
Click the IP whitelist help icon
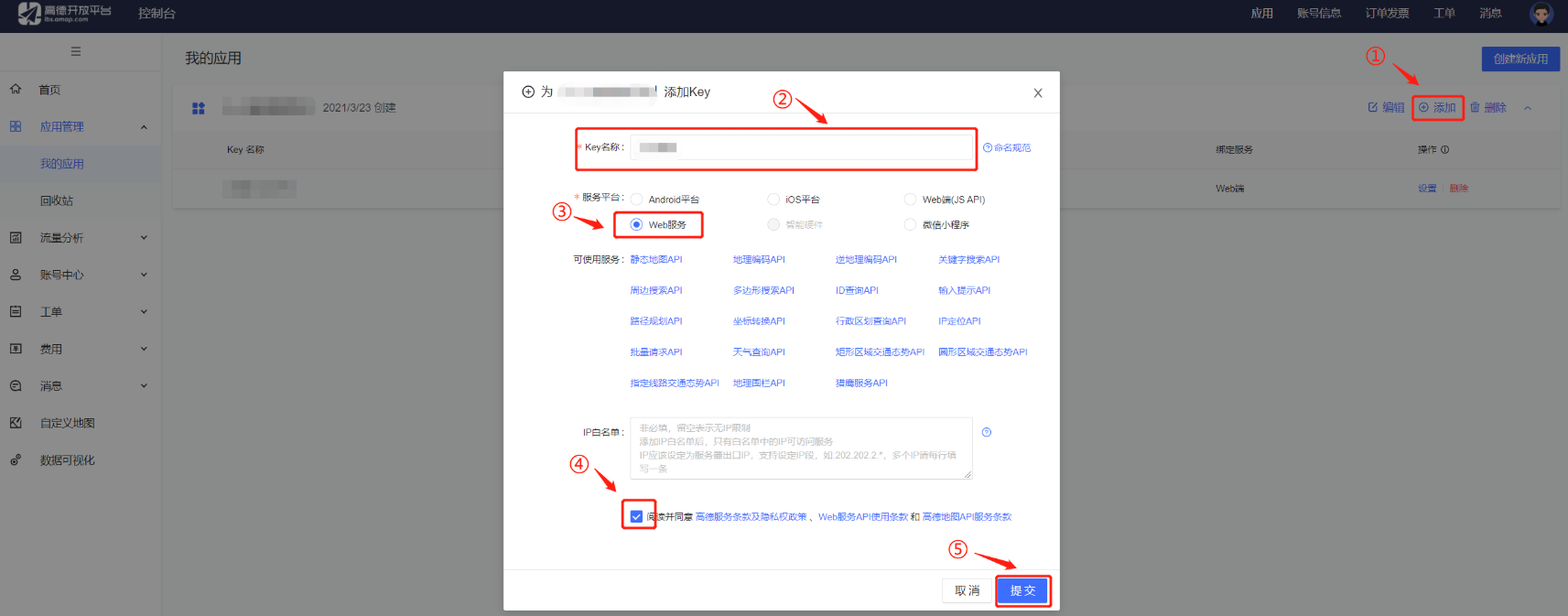coord(987,432)
